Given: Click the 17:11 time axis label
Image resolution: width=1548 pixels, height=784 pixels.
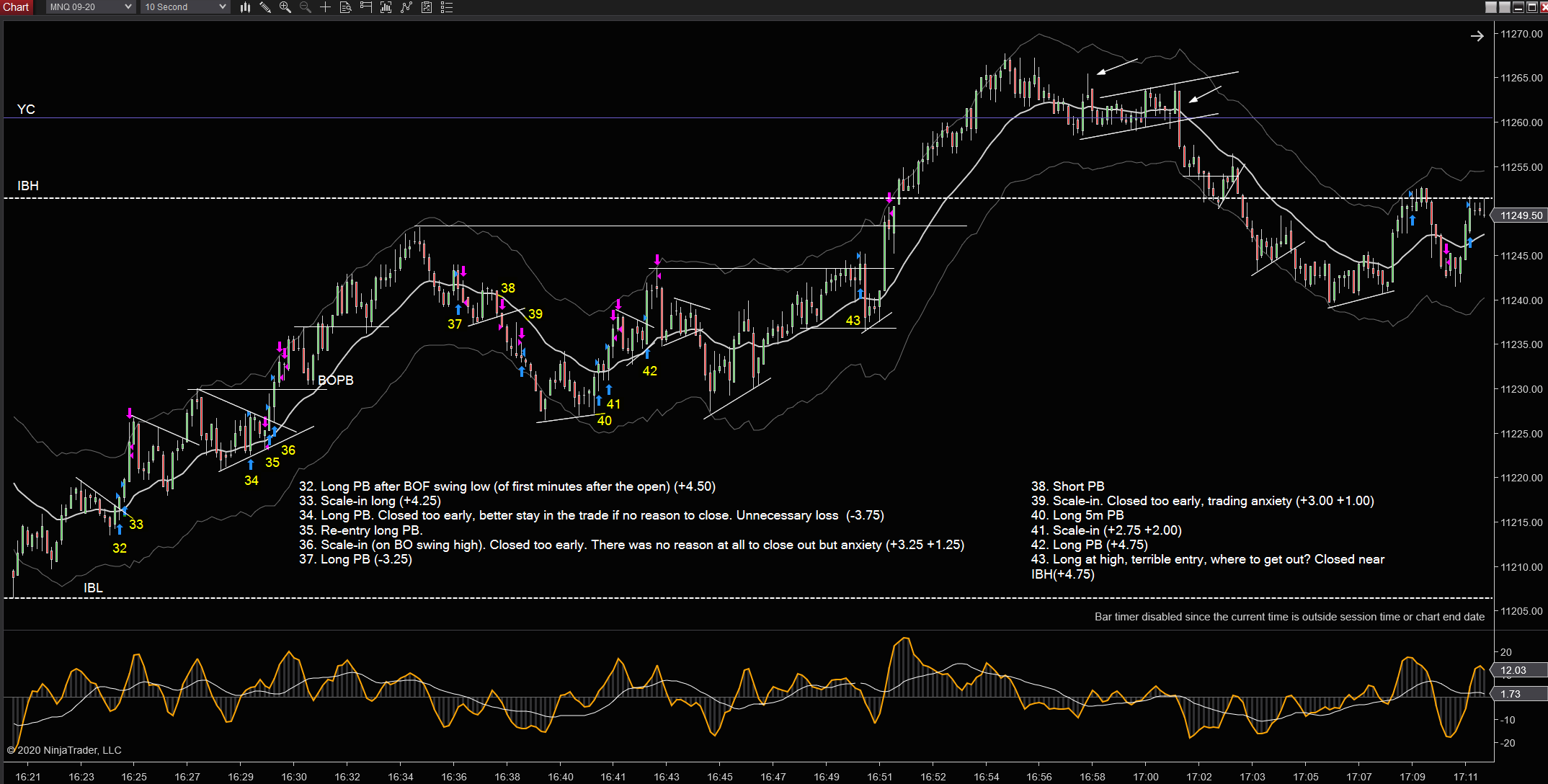Looking at the screenshot, I should tap(1465, 777).
